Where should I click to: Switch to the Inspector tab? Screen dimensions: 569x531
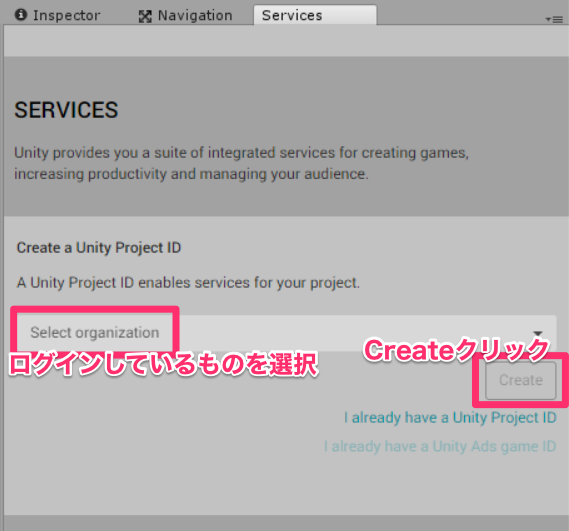(57, 15)
